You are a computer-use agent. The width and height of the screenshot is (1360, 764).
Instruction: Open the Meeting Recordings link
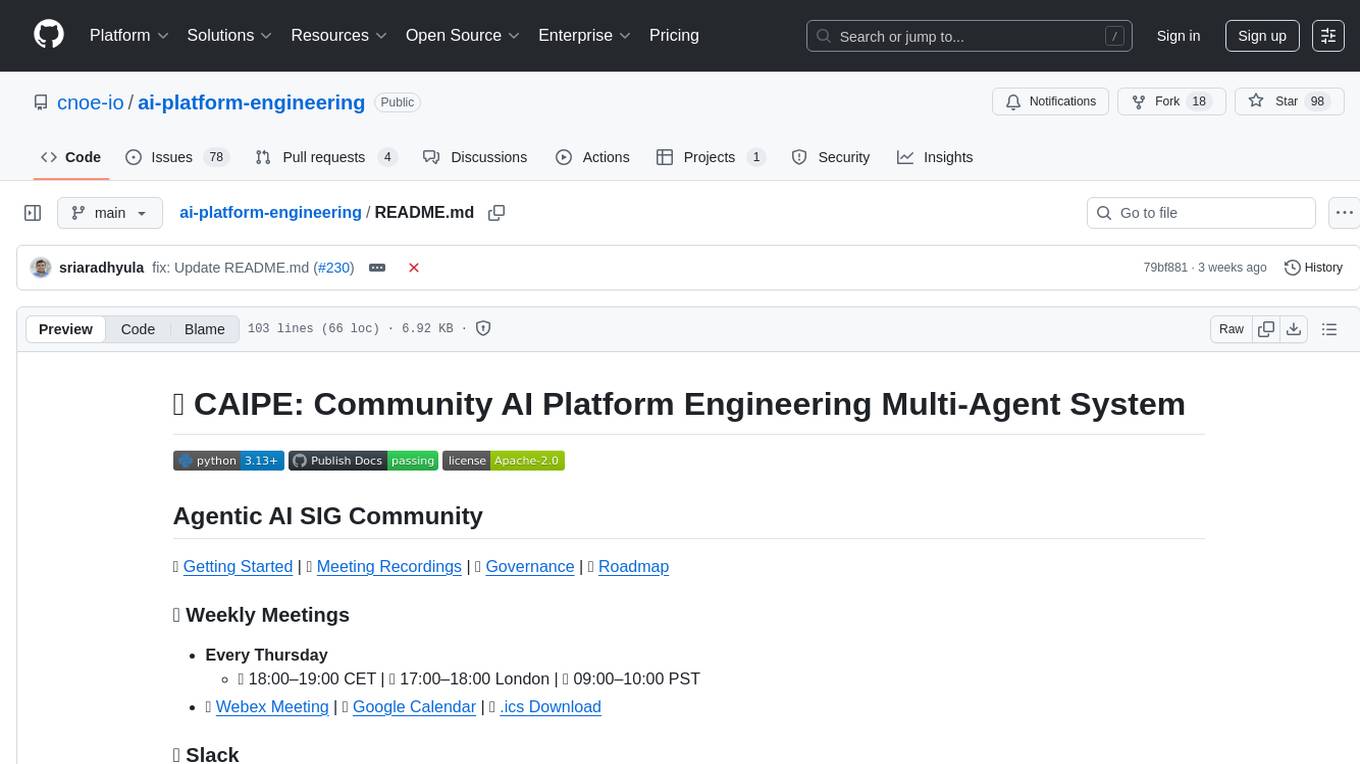point(389,566)
